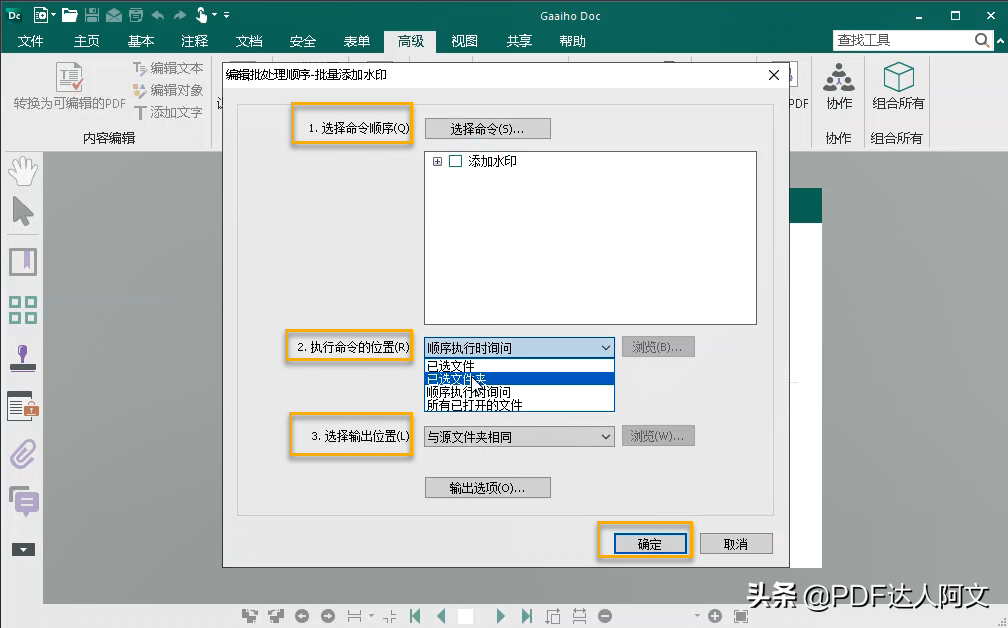Image resolution: width=1008 pixels, height=628 pixels.
Task: Select 已选文件 from the dropdown list
Action: [x=519, y=366]
